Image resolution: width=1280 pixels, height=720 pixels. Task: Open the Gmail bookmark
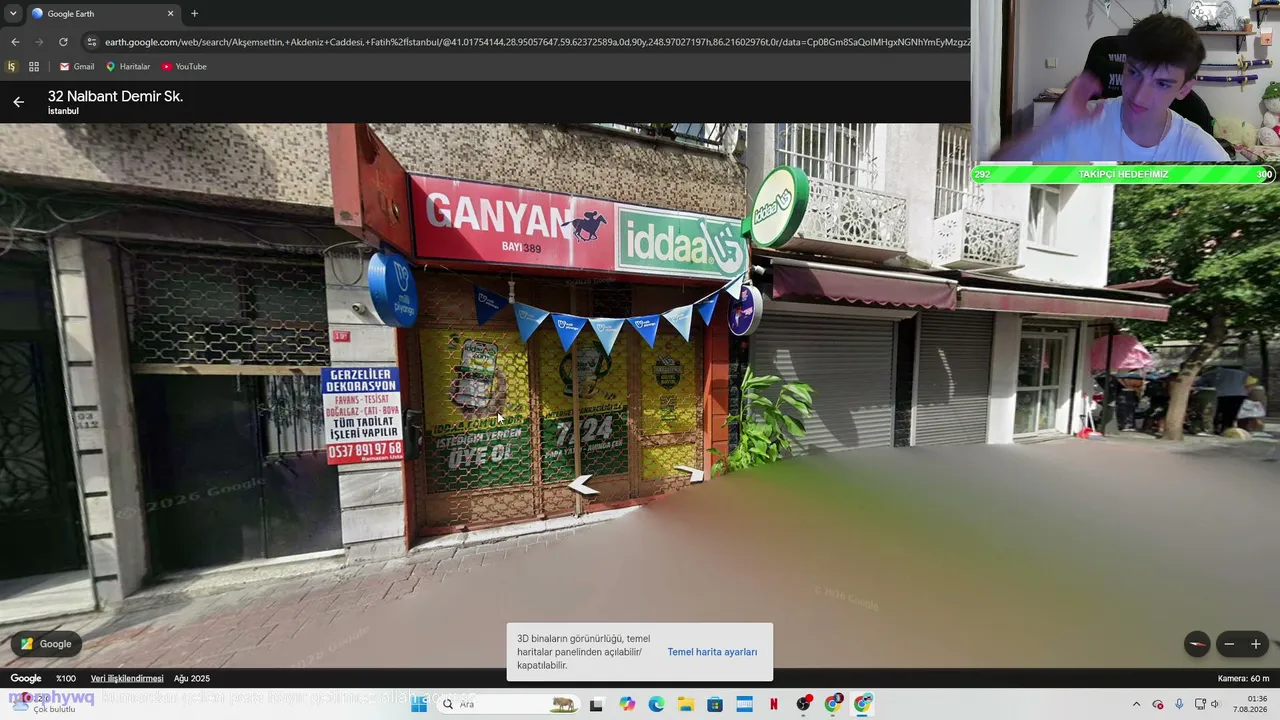(x=77, y=67)
